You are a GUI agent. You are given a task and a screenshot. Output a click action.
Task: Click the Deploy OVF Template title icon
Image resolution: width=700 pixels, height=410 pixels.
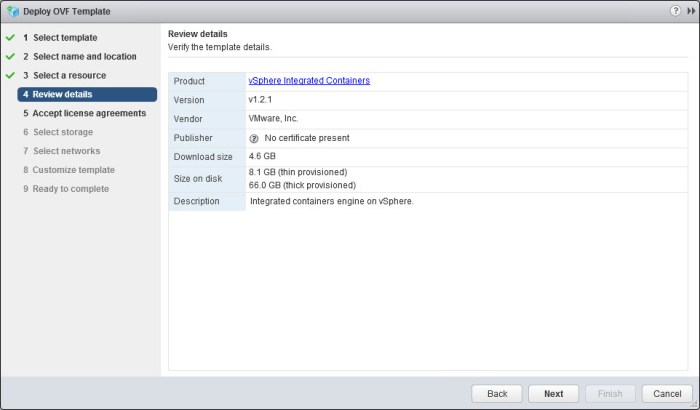(13, 11)
